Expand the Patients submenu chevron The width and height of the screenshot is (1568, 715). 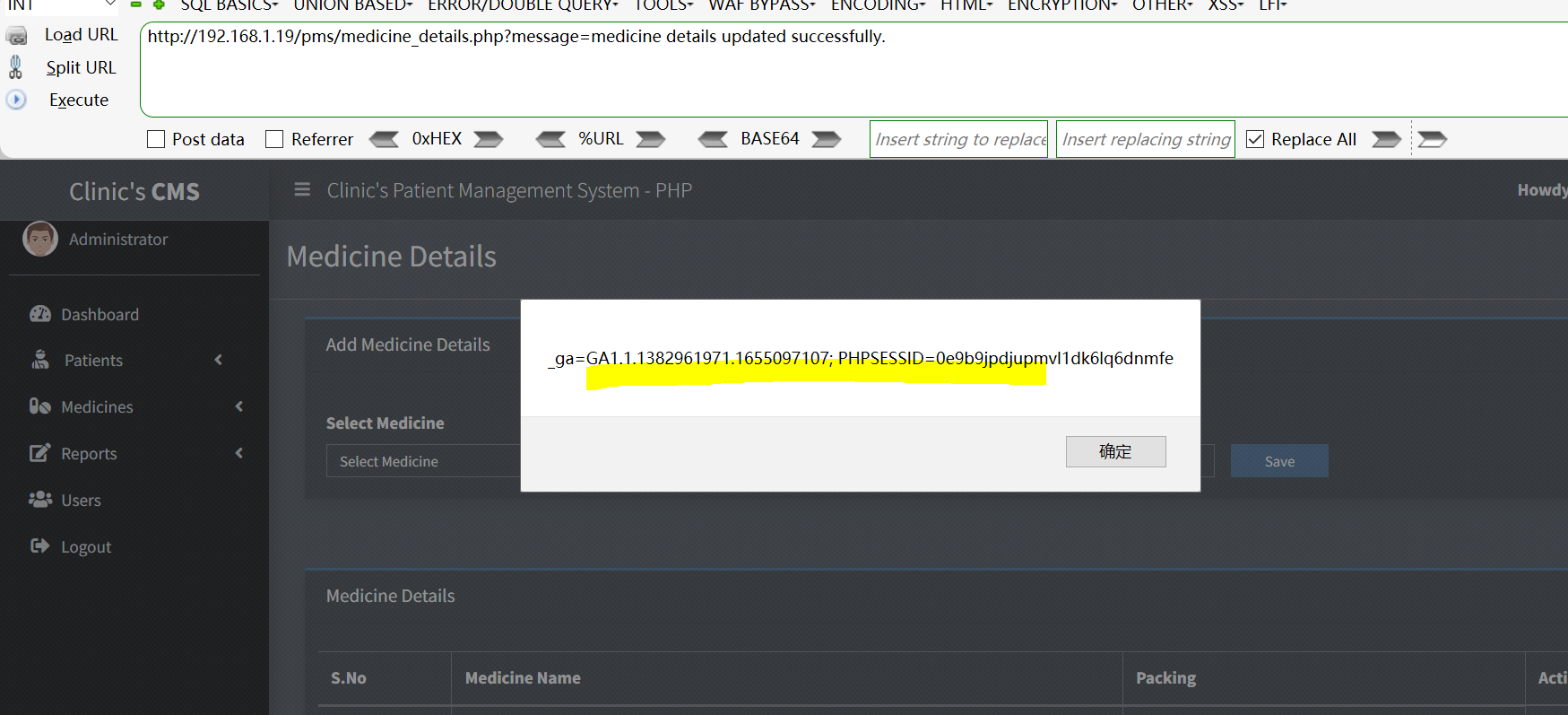[x=219, y=360]
